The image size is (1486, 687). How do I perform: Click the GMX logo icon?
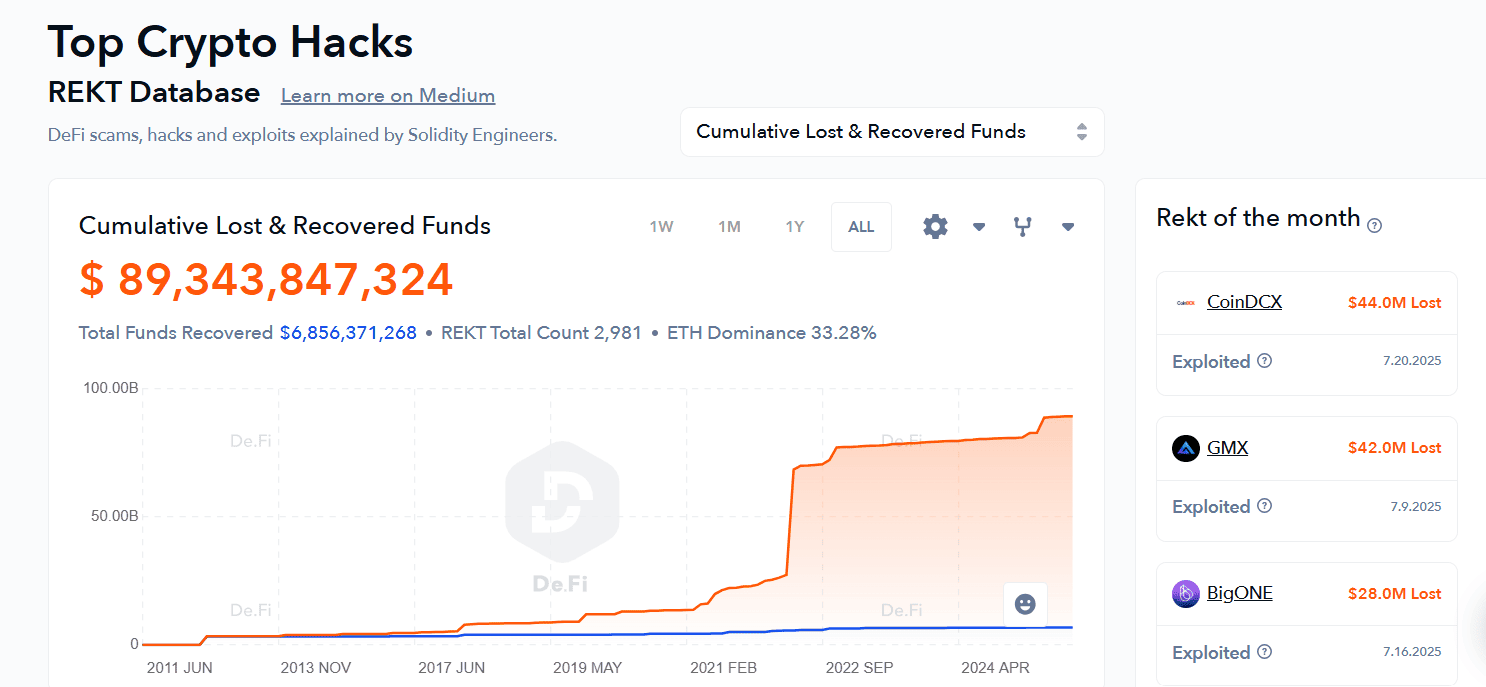(x=1186, y=448)
